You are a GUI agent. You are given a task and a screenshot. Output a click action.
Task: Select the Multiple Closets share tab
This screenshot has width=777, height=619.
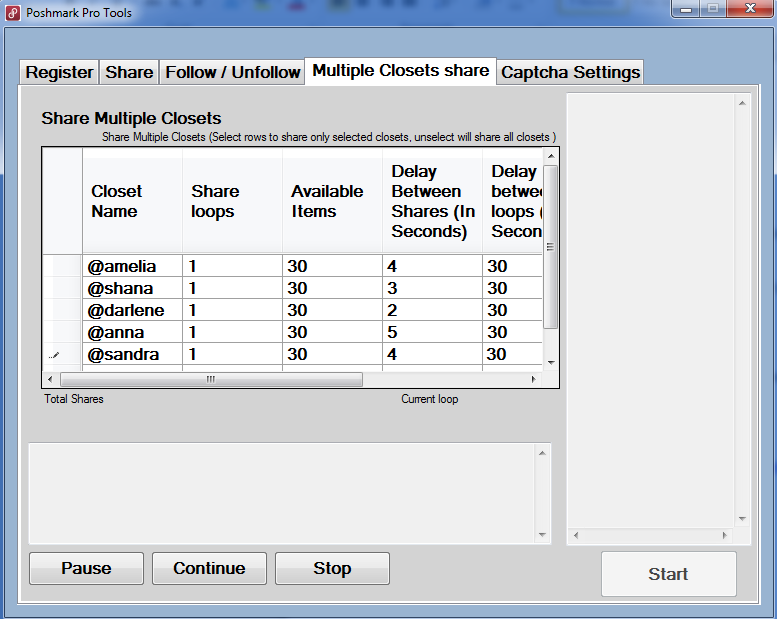[x=400, y=71]
